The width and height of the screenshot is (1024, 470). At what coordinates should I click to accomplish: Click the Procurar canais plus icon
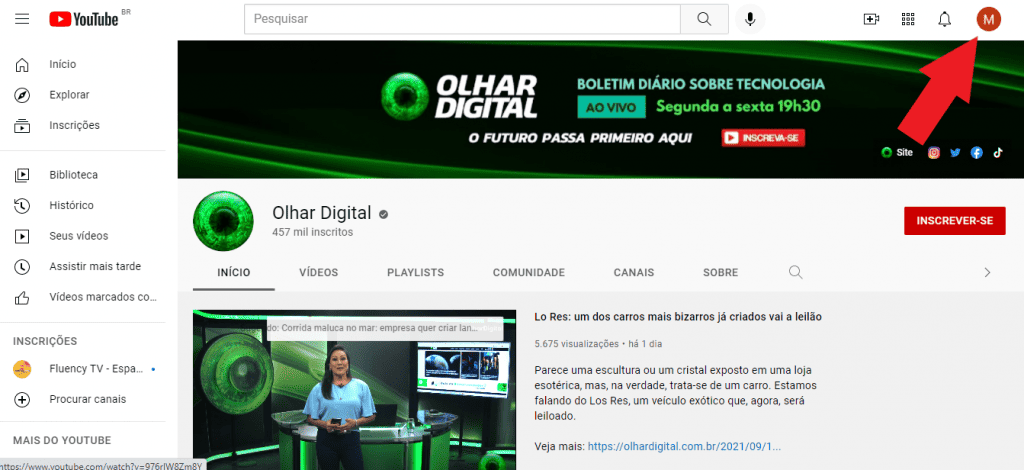(22, 400)
